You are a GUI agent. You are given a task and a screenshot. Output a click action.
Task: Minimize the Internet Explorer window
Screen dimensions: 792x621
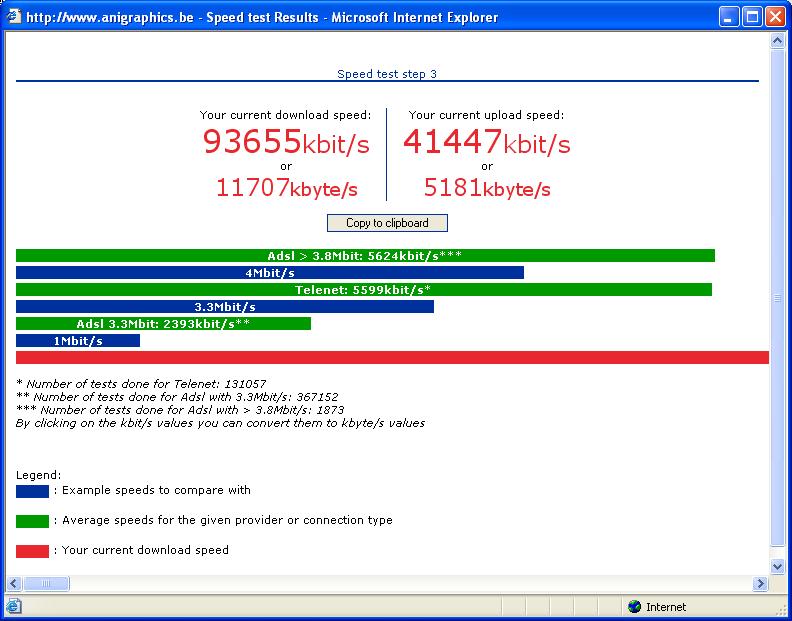(730, 16)
